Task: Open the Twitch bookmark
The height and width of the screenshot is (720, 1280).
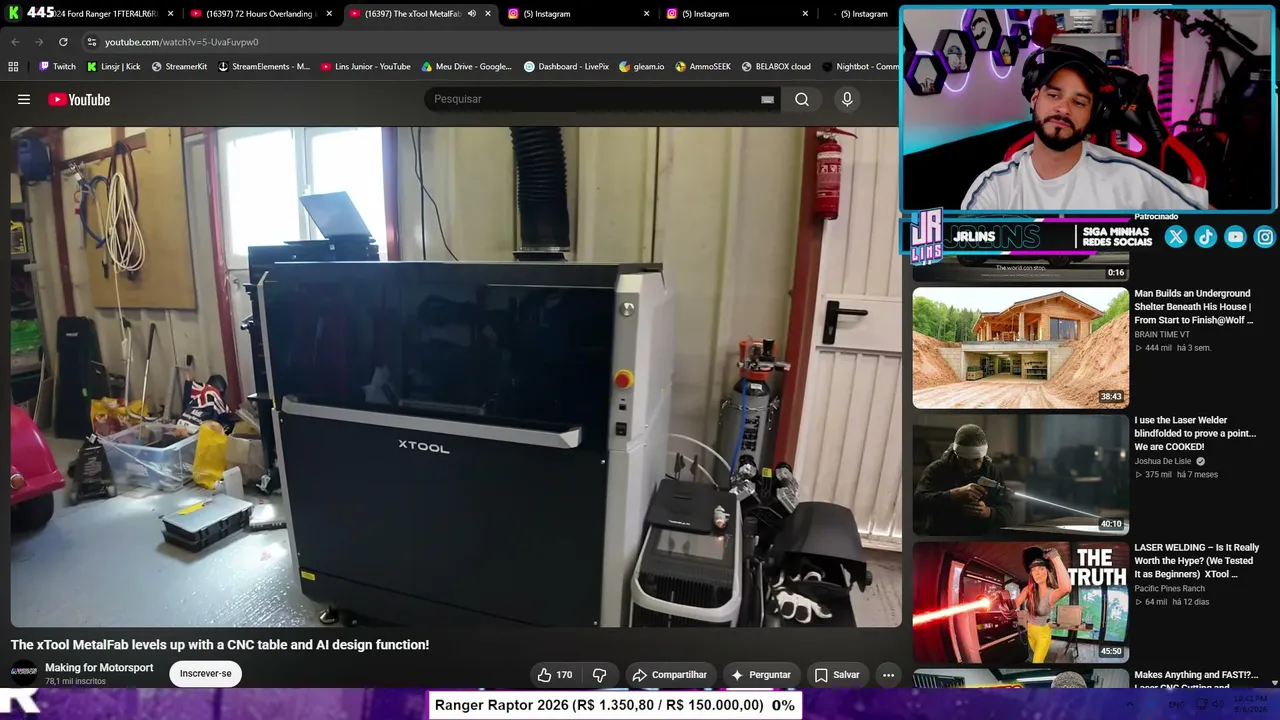Action: tap(57, 67)
